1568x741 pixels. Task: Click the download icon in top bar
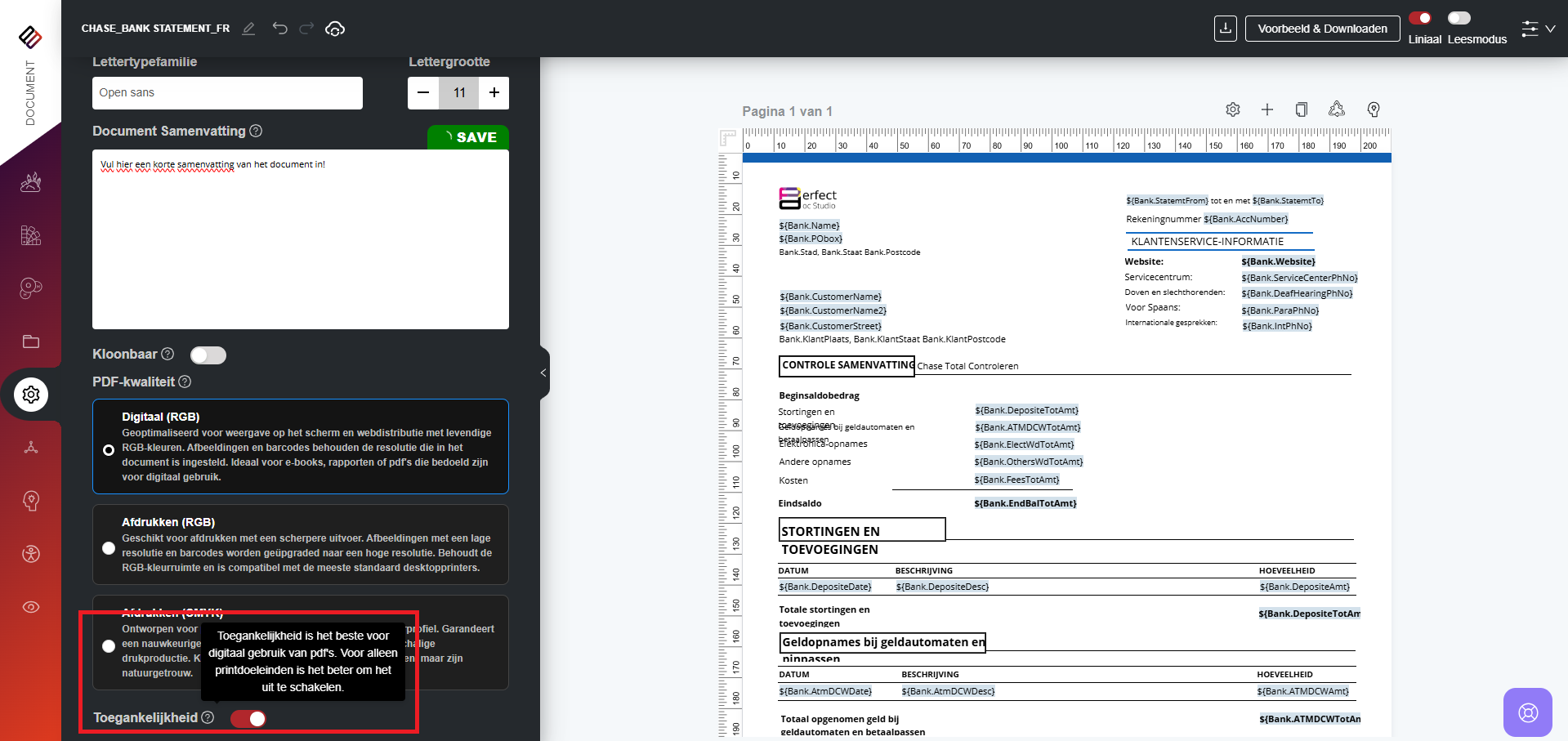[x=1225, y=29]
